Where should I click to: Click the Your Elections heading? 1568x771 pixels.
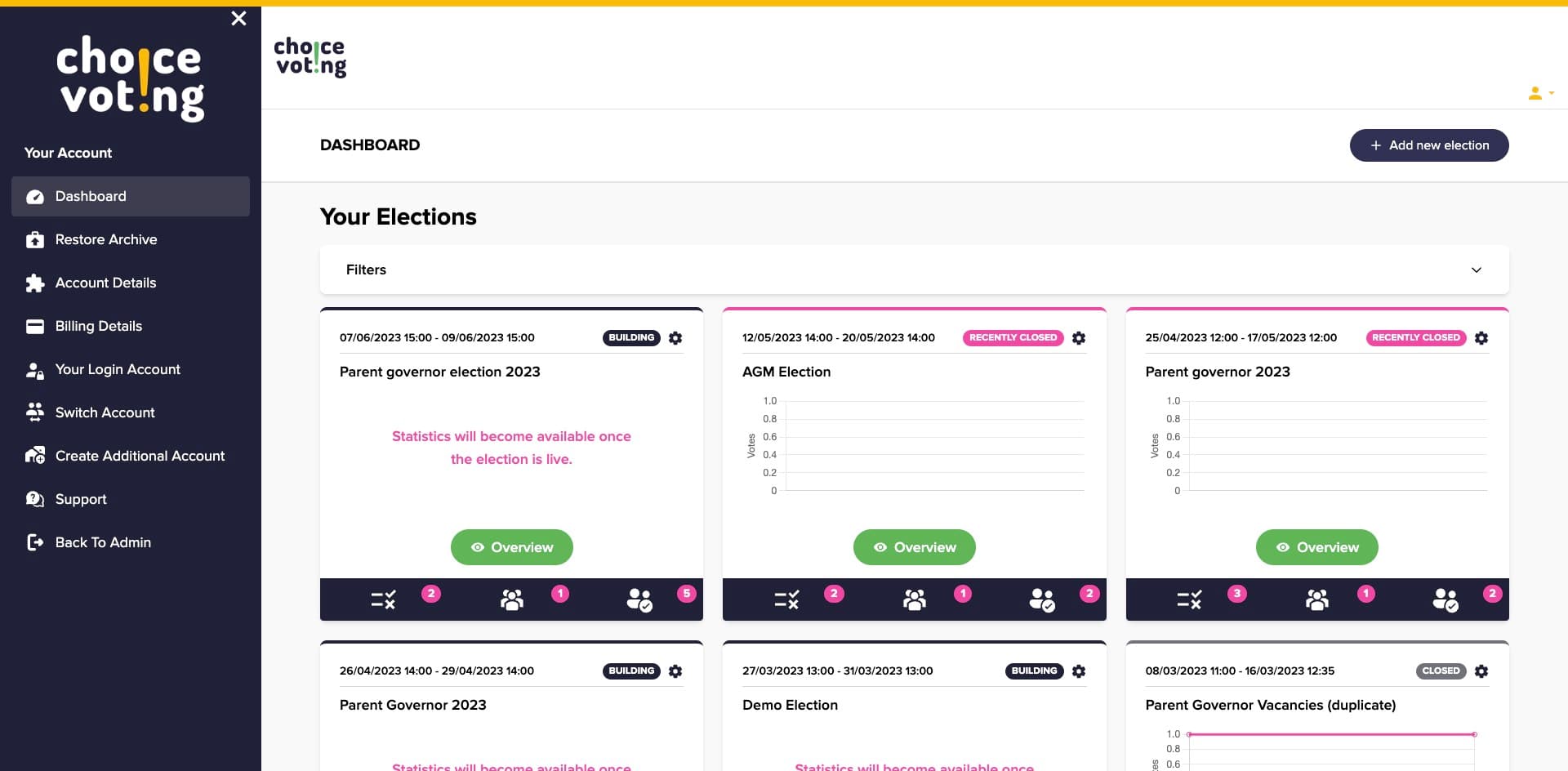click(399, 217)
